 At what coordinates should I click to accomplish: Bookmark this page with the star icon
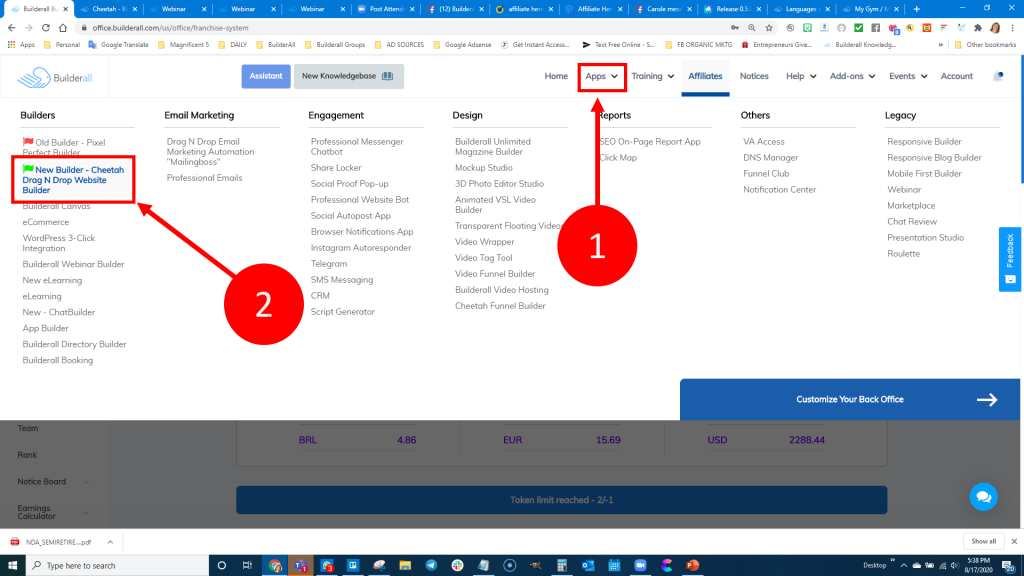(769, 28)
